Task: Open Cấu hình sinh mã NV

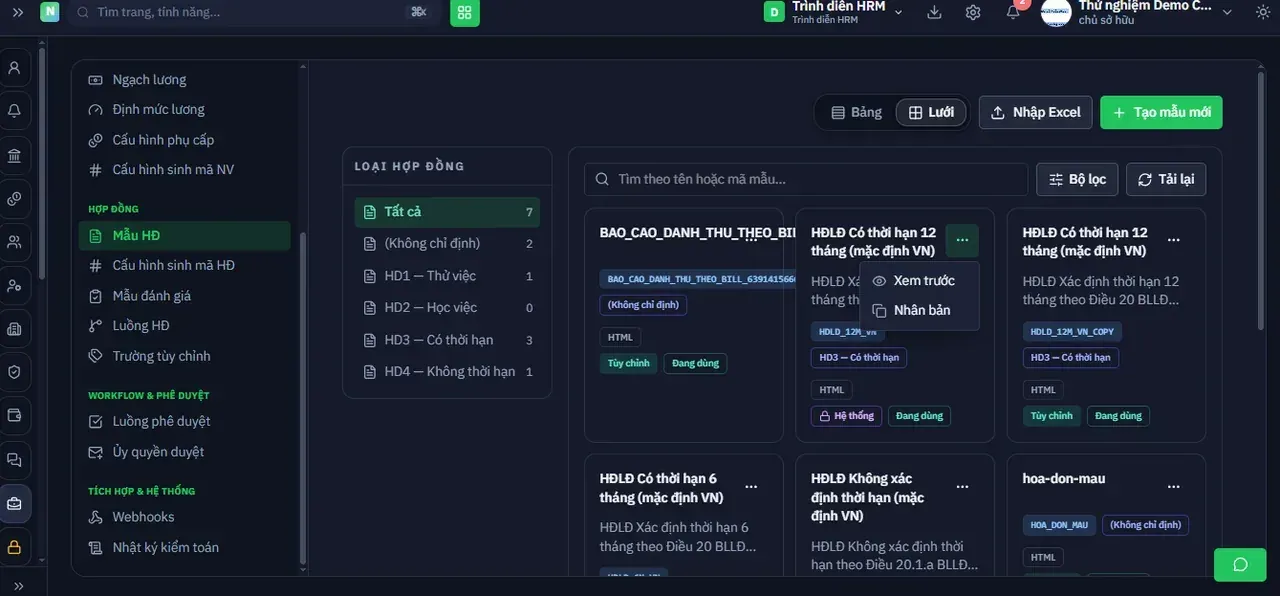Action: tap(185, 170)
